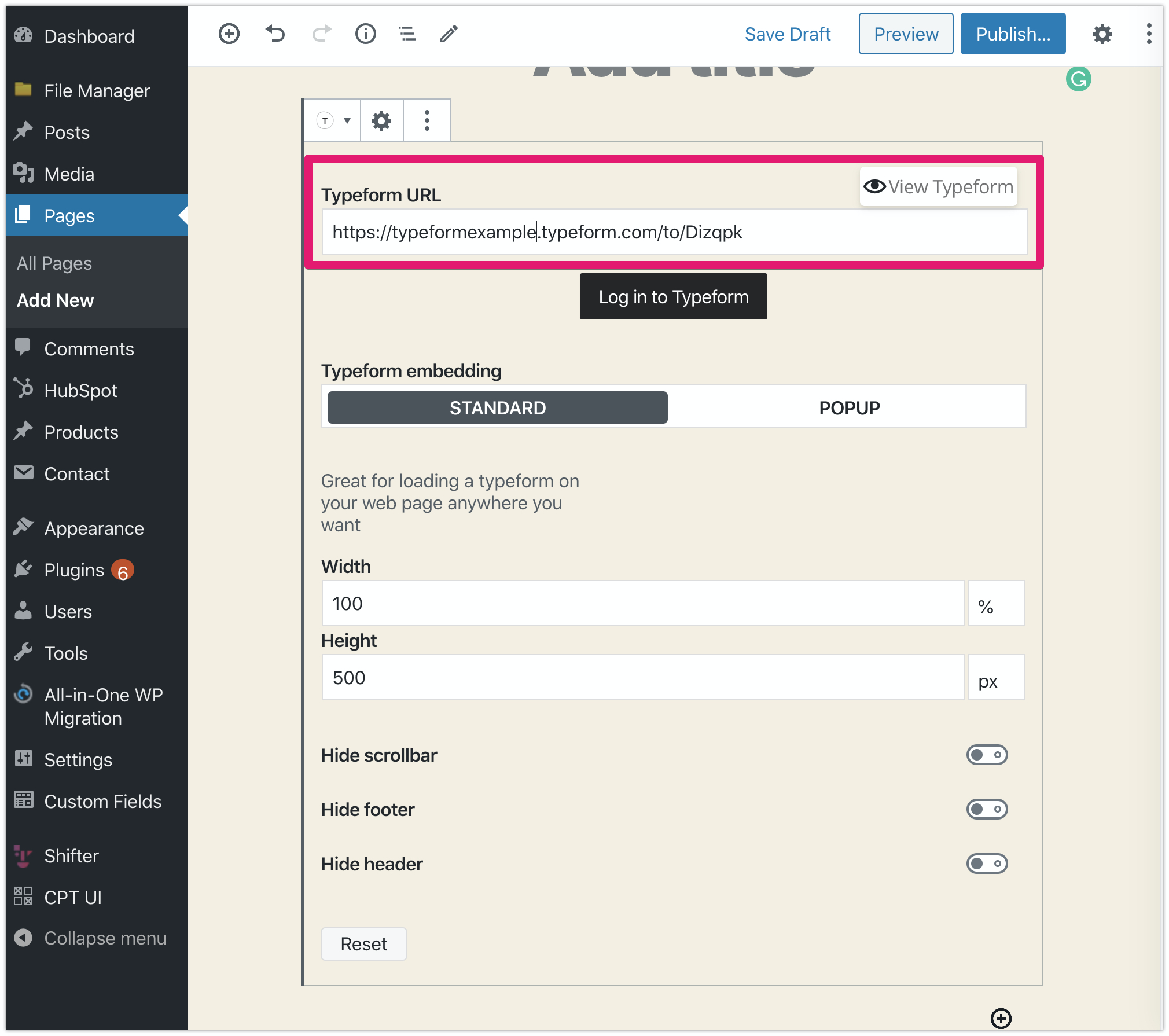Open editor settings gear icon
This screenshot has width=1169, height=1036.
pos(1102,34)
